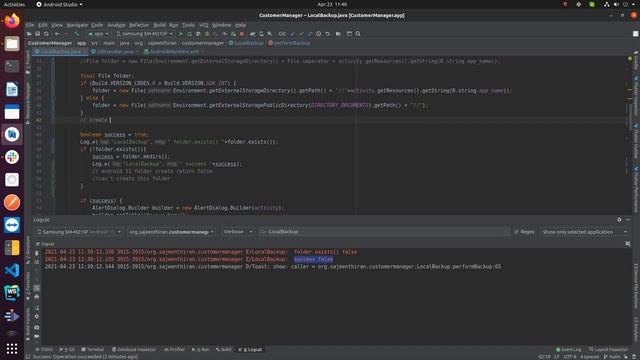The height and width of the screenshot is (360, 640).
Task: Click the Open file toolbar icon
Action: click(29, 34)
